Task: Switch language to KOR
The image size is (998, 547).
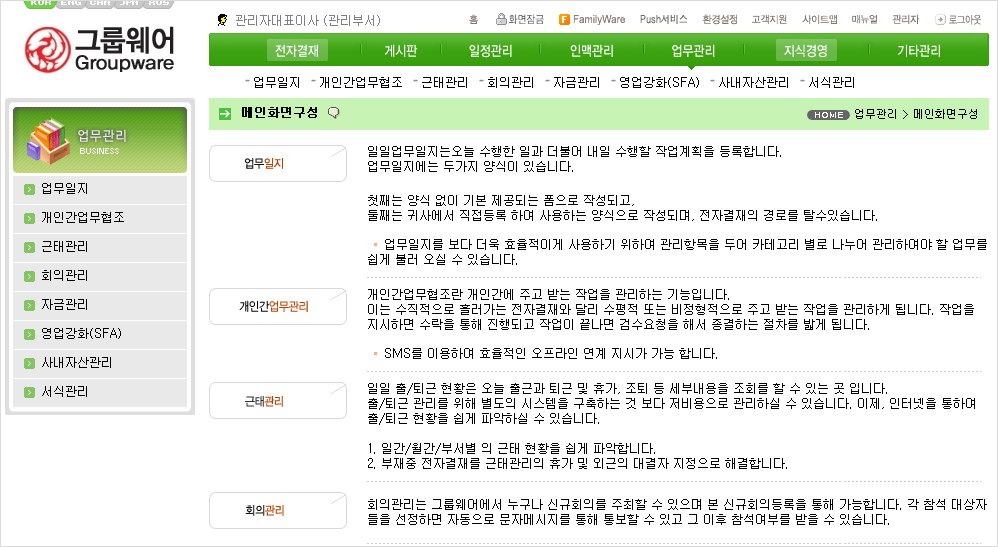Action: pyautogui.click(x=41, y=3)
